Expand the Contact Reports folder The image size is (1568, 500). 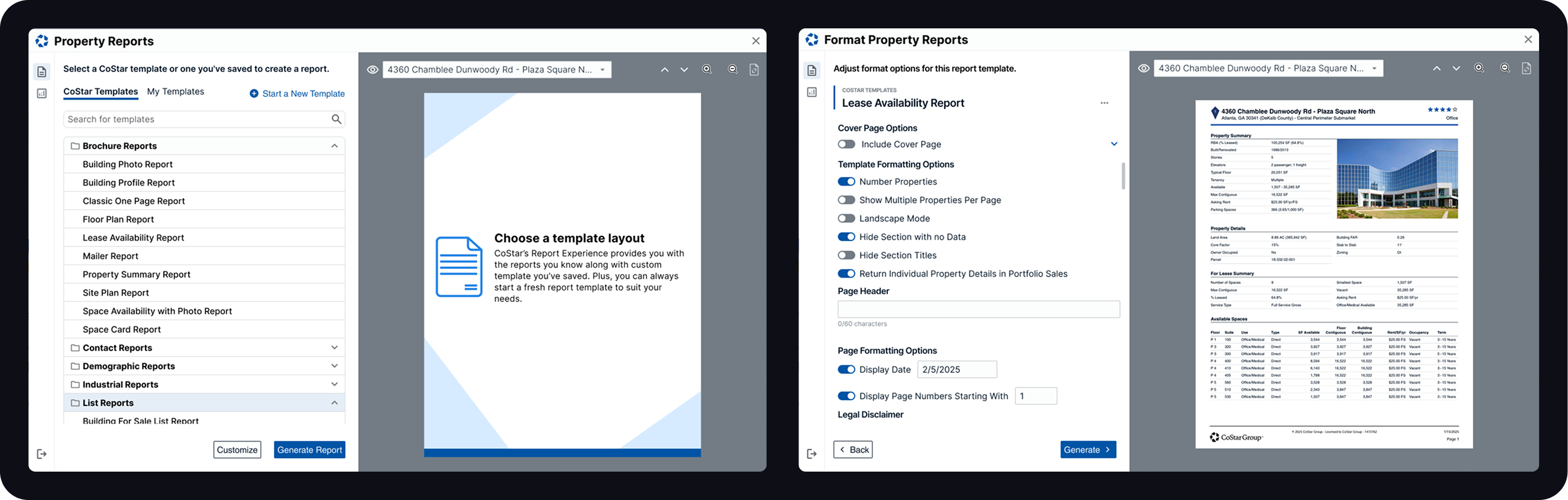(x=334, y=348)
